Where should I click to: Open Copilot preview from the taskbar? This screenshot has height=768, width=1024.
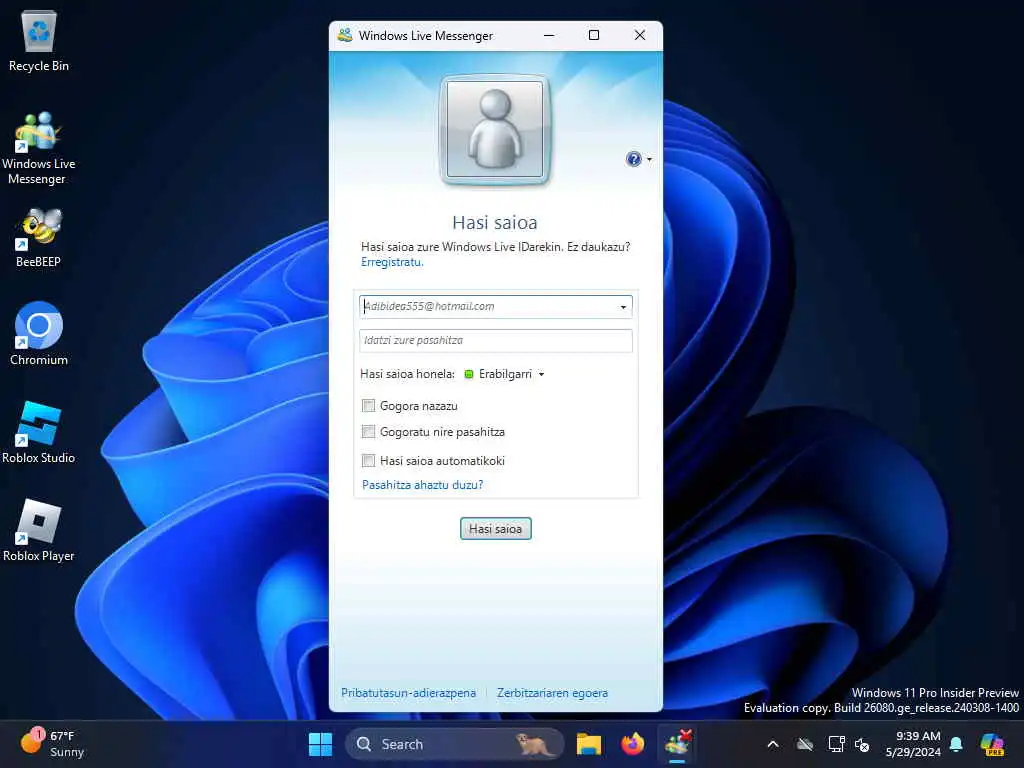(992, 744)
